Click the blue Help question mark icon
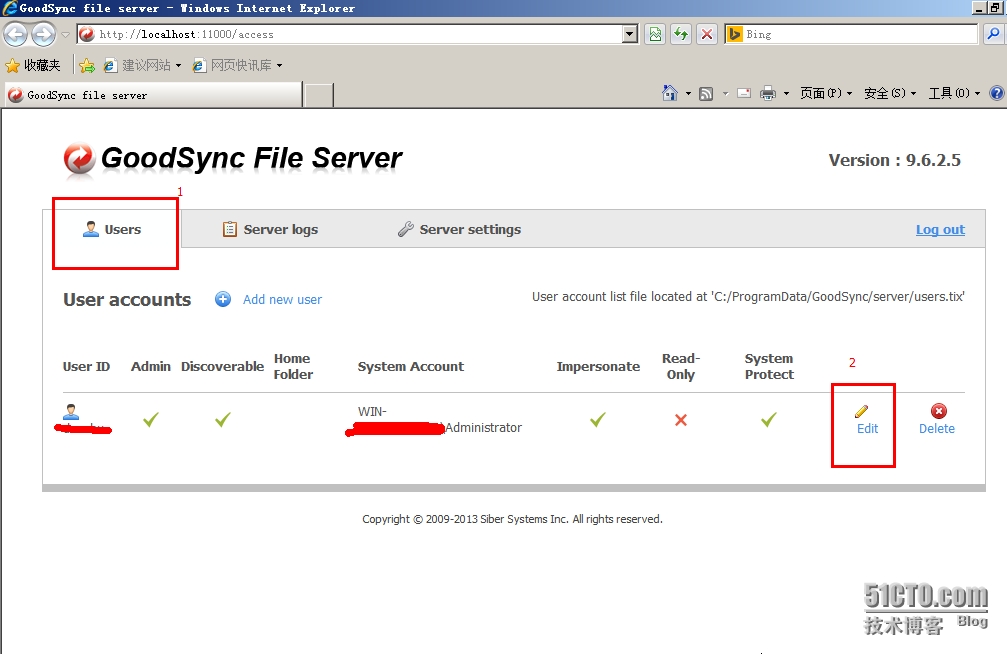1007x654 pixels. click(x=997, y=93)
